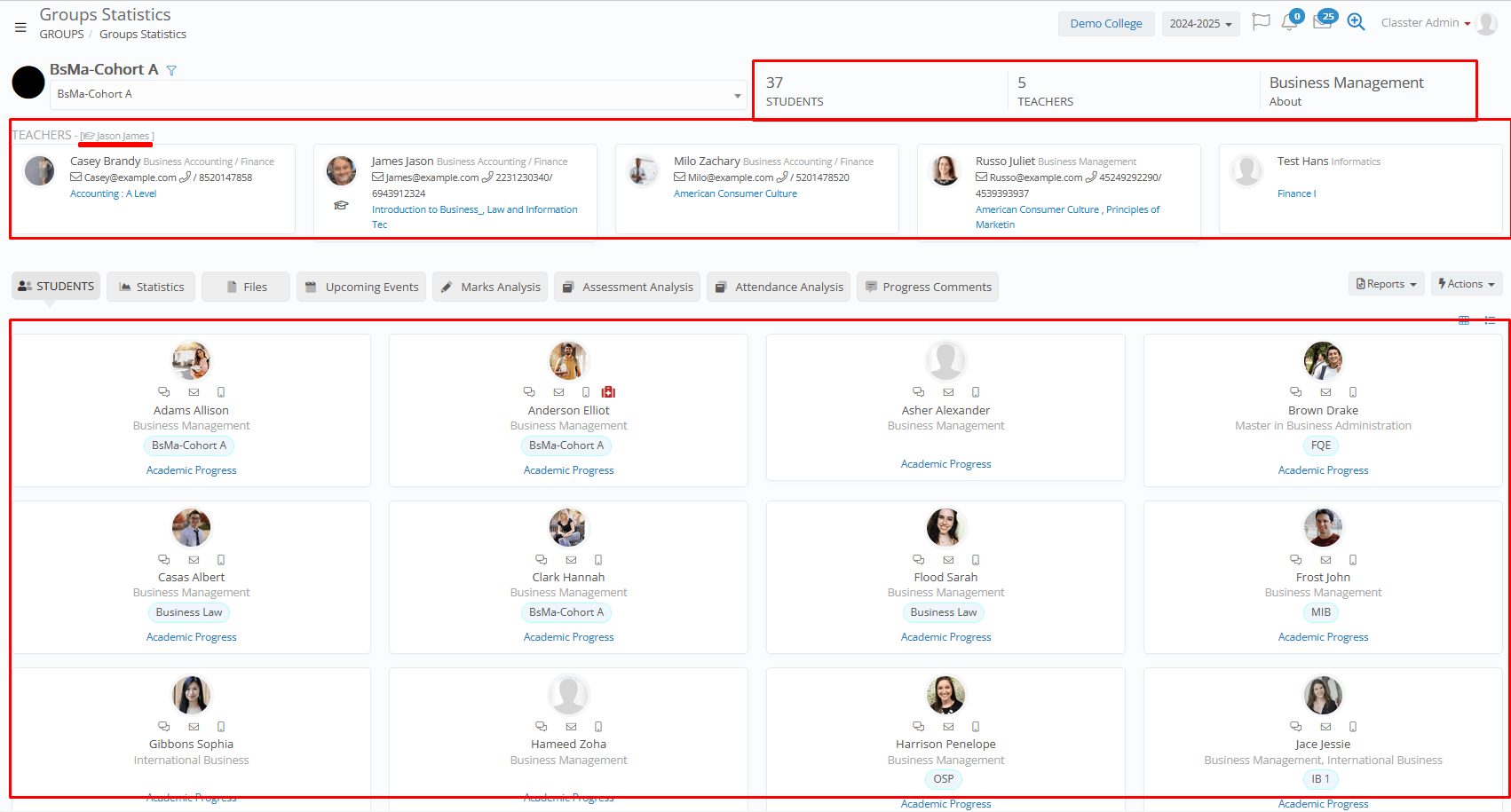Expand the Actions dropdown menu
The height and width of the screenshot is (812, 1511).
(x=1466, y=284)
